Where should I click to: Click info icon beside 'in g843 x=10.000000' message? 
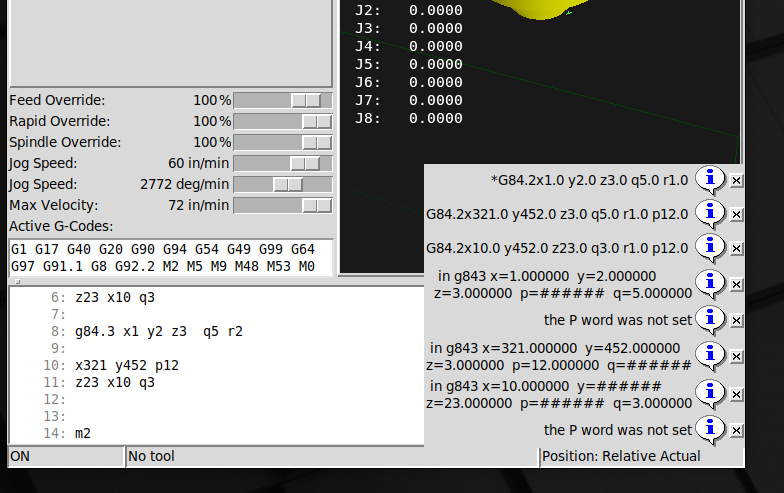point(710,394)
